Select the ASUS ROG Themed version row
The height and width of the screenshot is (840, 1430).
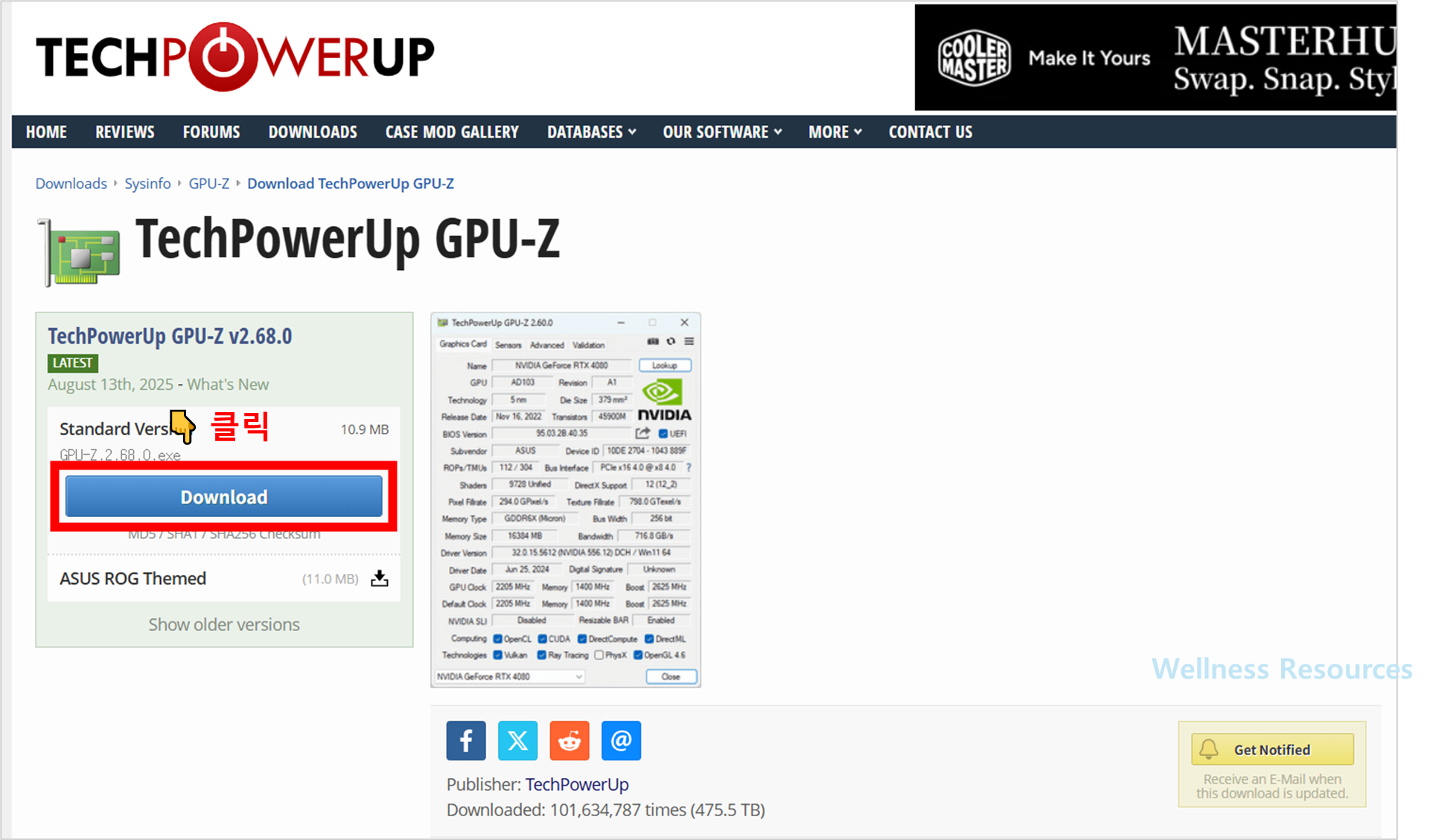click(x=223, y=579)
